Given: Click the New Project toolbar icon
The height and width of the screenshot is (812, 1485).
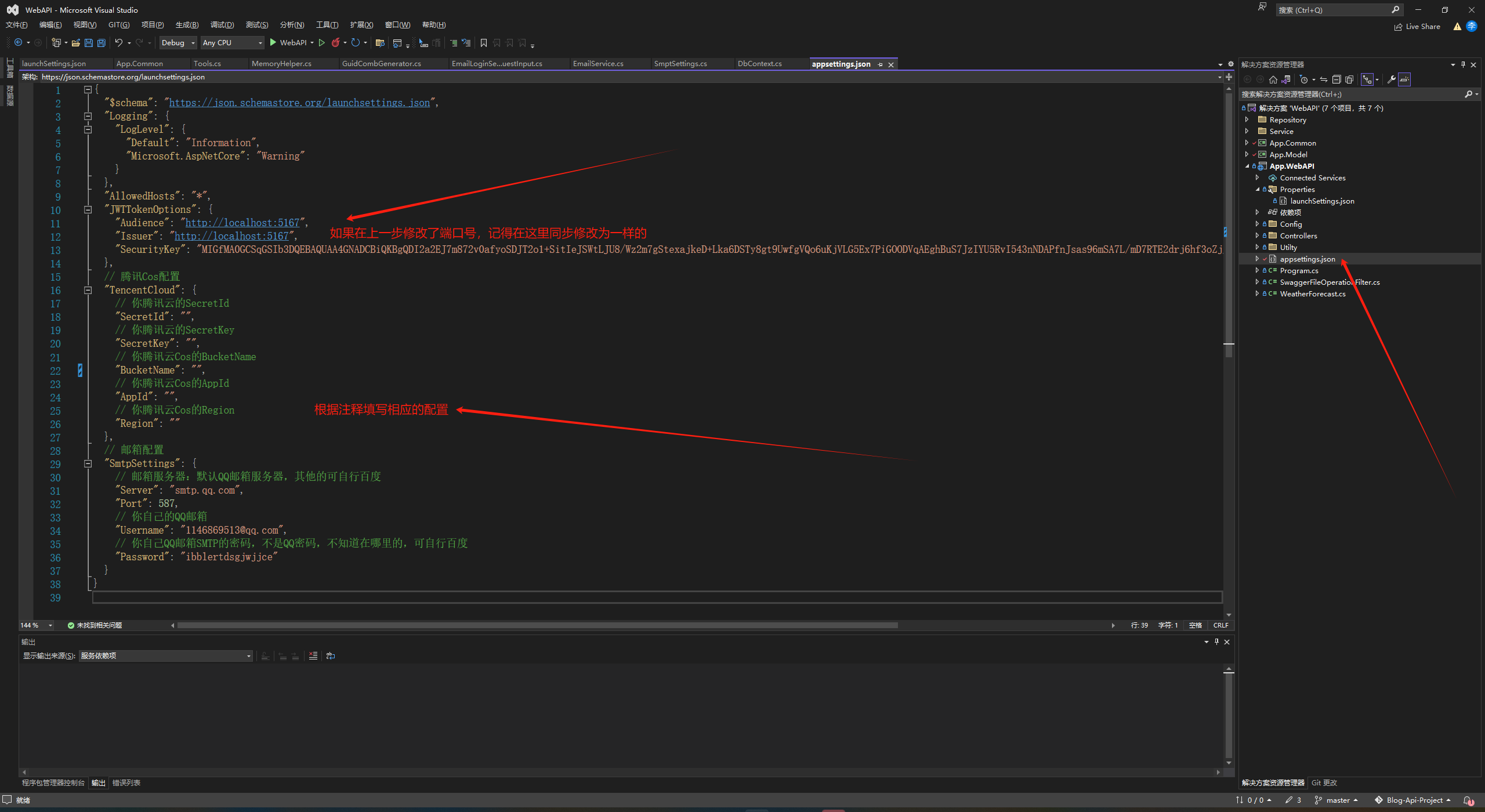Looking at the screenshot, I should tap(56, 42).
